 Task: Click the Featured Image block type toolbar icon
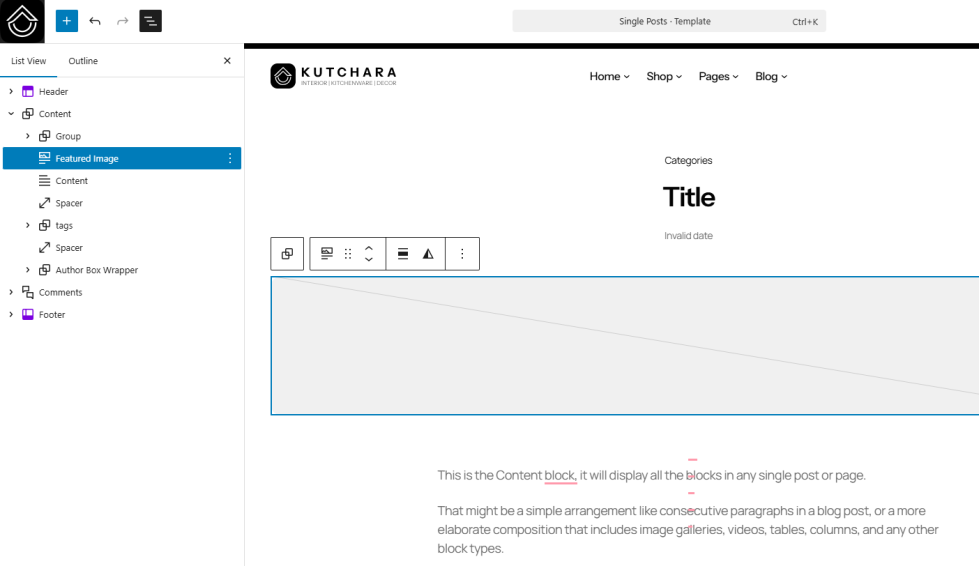click(x=327, y=254)
